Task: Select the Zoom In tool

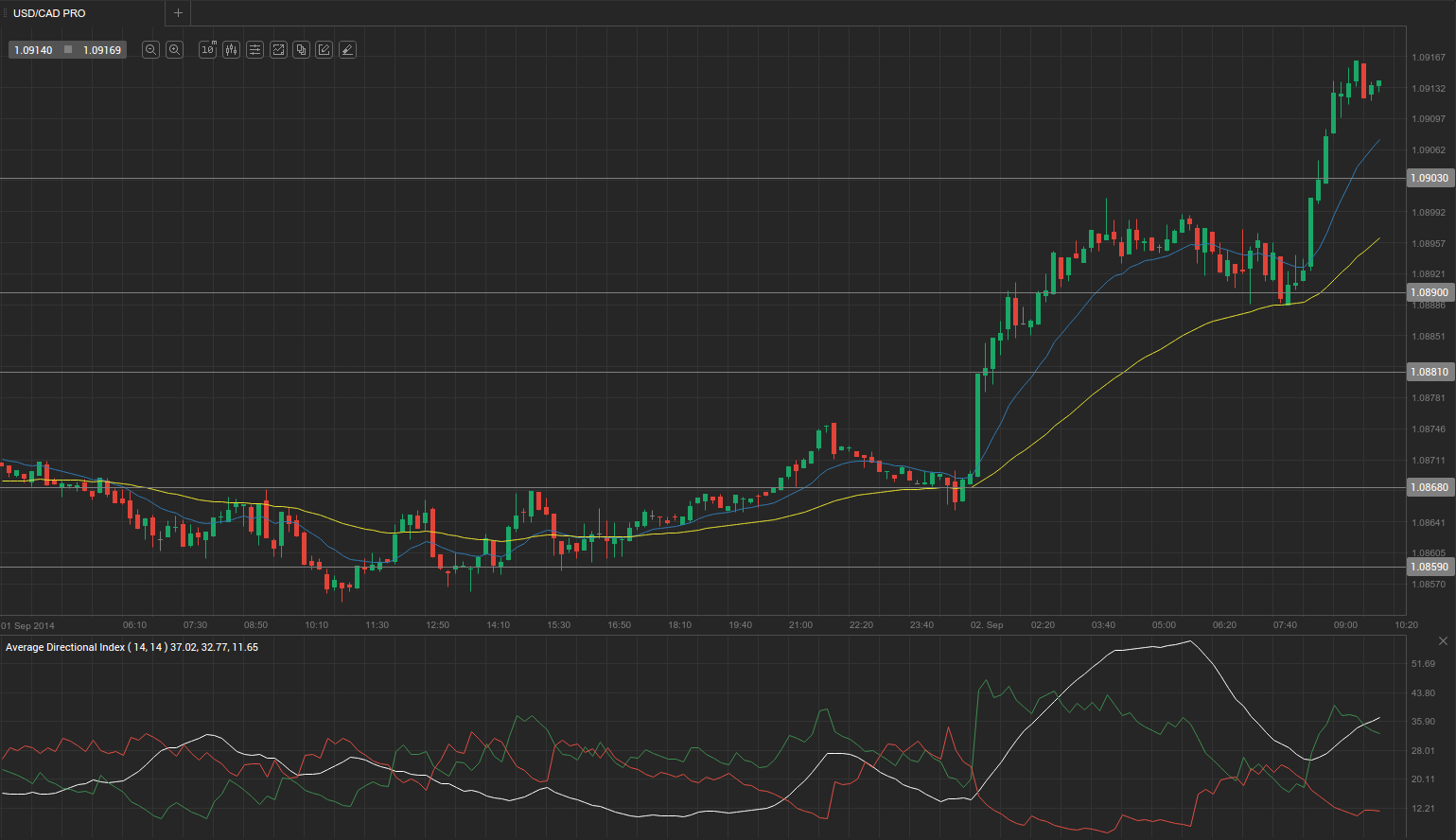Action: (x=174, y=49)
